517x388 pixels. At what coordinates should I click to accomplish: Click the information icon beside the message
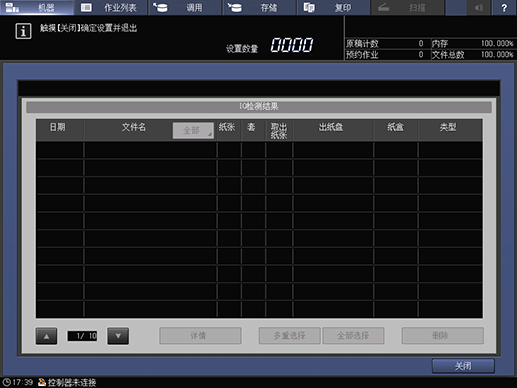click(x=23, y=31)
